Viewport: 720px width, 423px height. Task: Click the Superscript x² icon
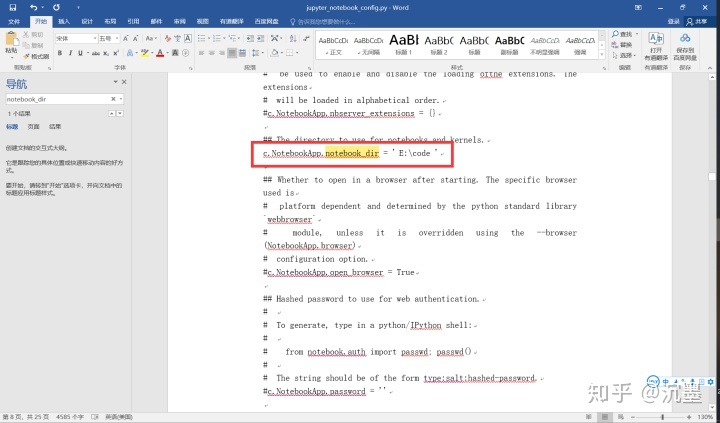116,53
